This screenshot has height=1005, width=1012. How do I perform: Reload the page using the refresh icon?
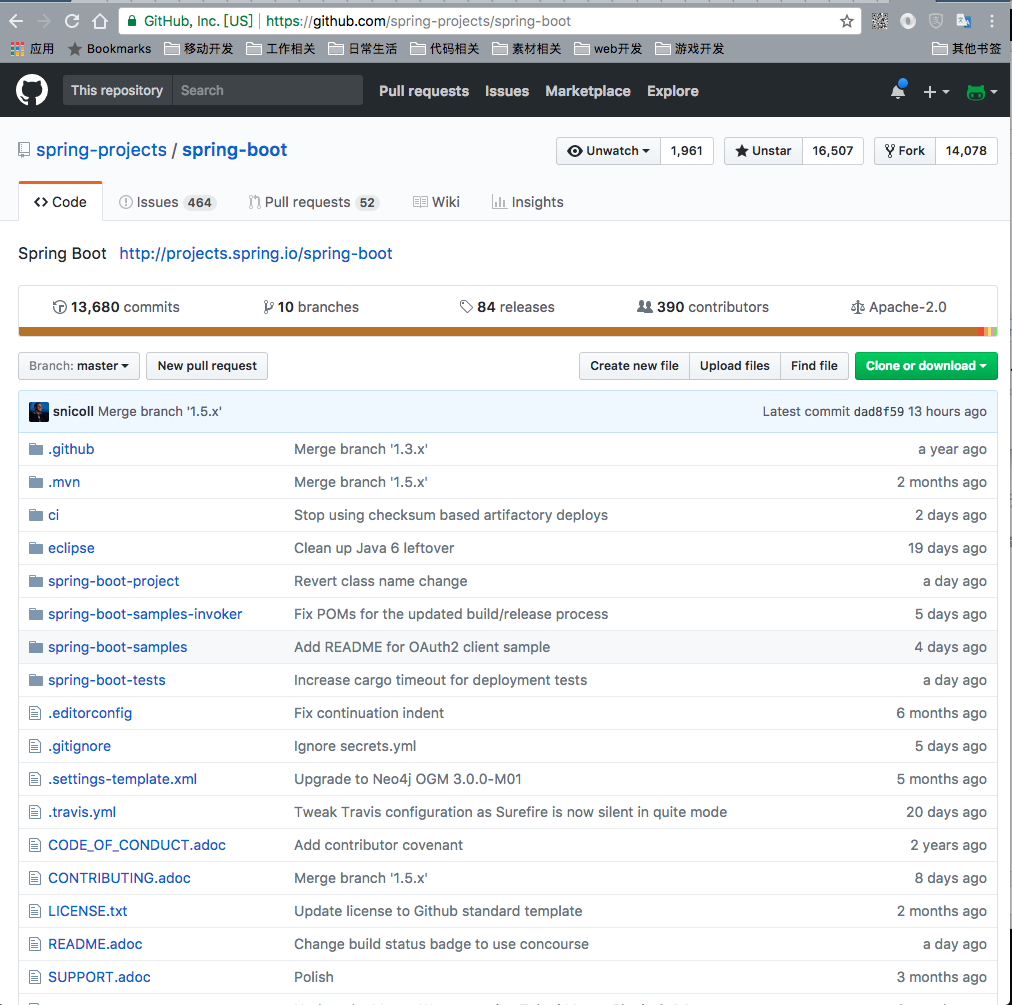pyautogui.click(x=72, y=21)
